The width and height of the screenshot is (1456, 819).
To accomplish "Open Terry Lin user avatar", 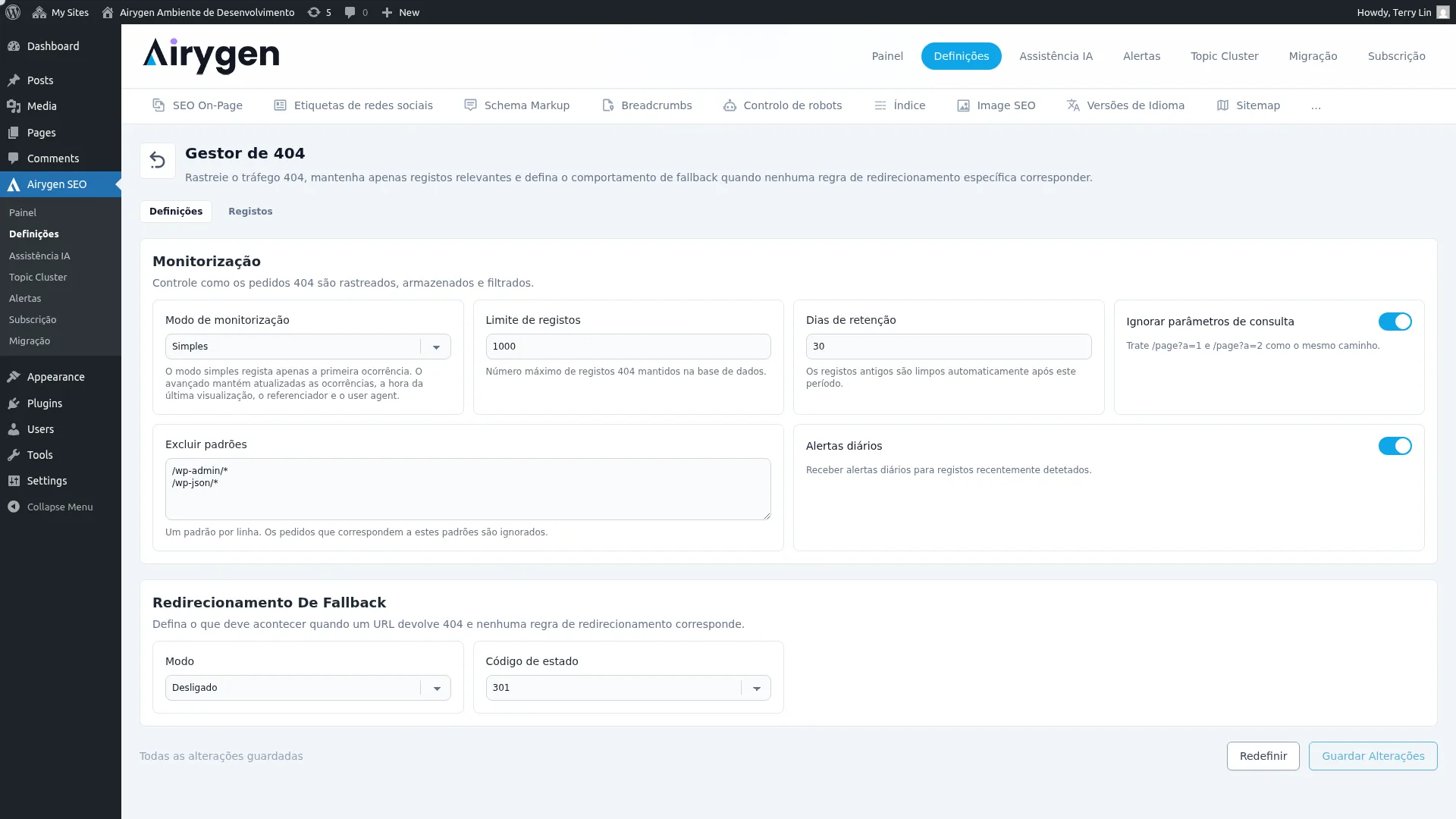I will click(1443, 12).
